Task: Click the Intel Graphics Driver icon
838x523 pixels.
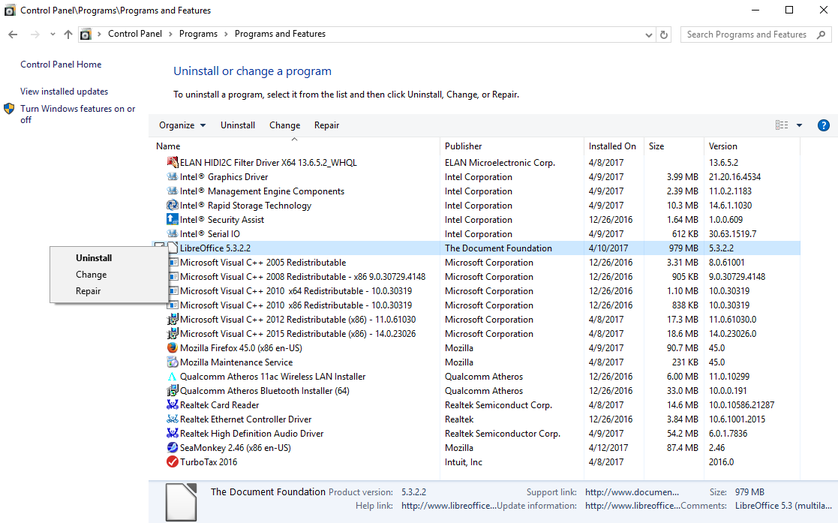Action: pyautogui.click(x=172, y=177)
